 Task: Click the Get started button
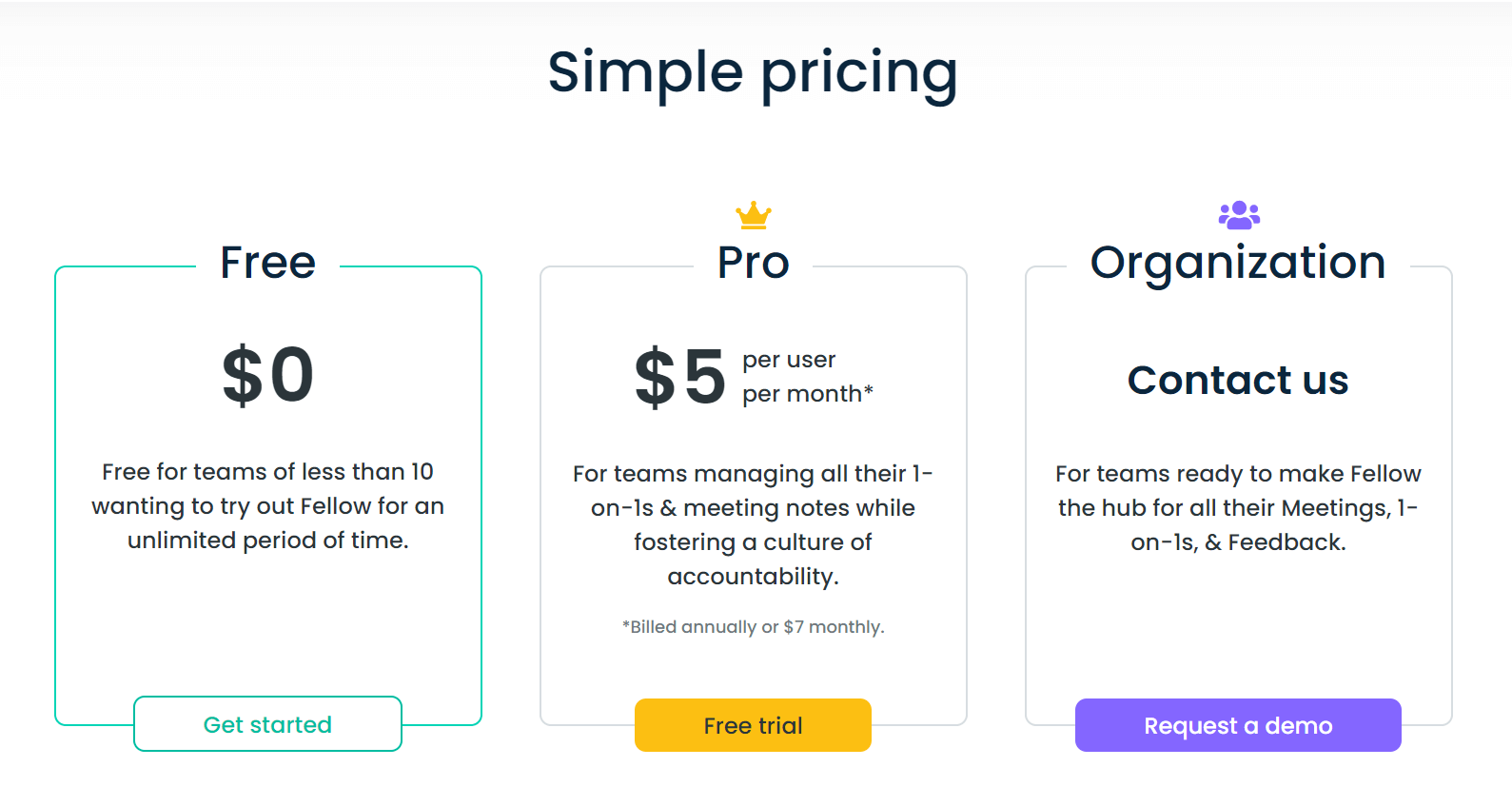click(x=267, y=724)
